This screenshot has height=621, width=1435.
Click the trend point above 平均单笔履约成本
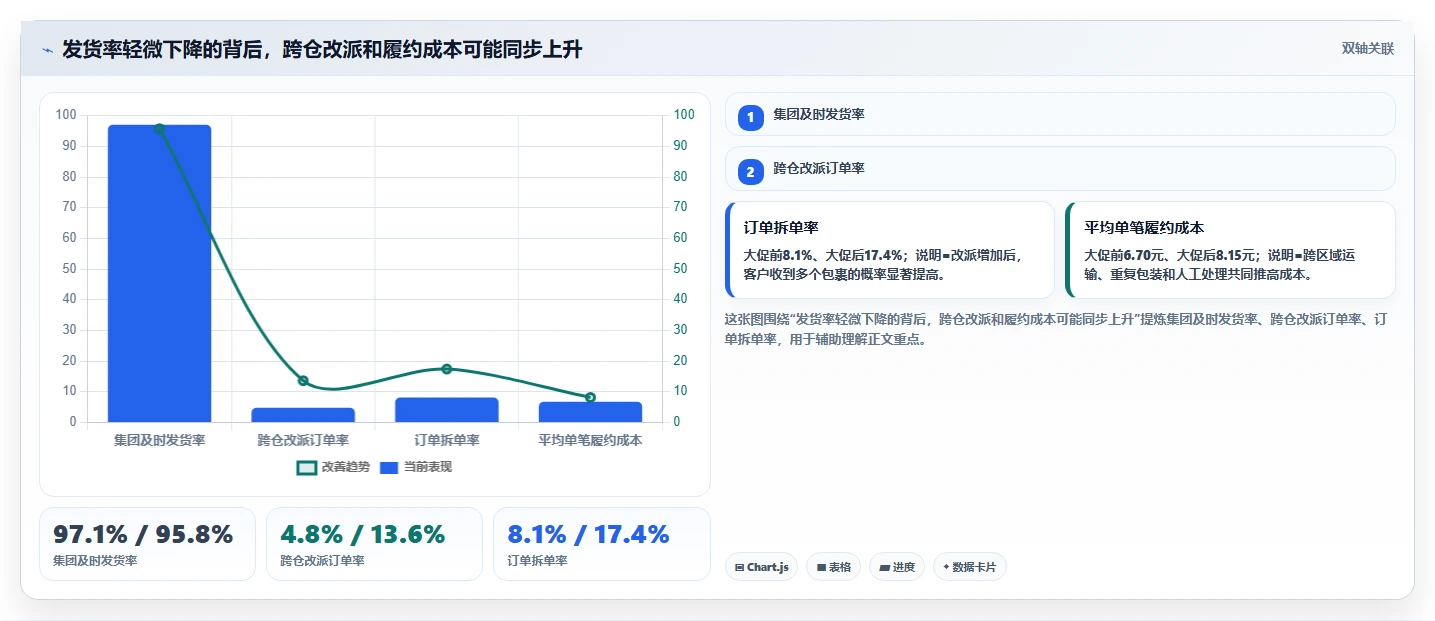click(590, 397)
